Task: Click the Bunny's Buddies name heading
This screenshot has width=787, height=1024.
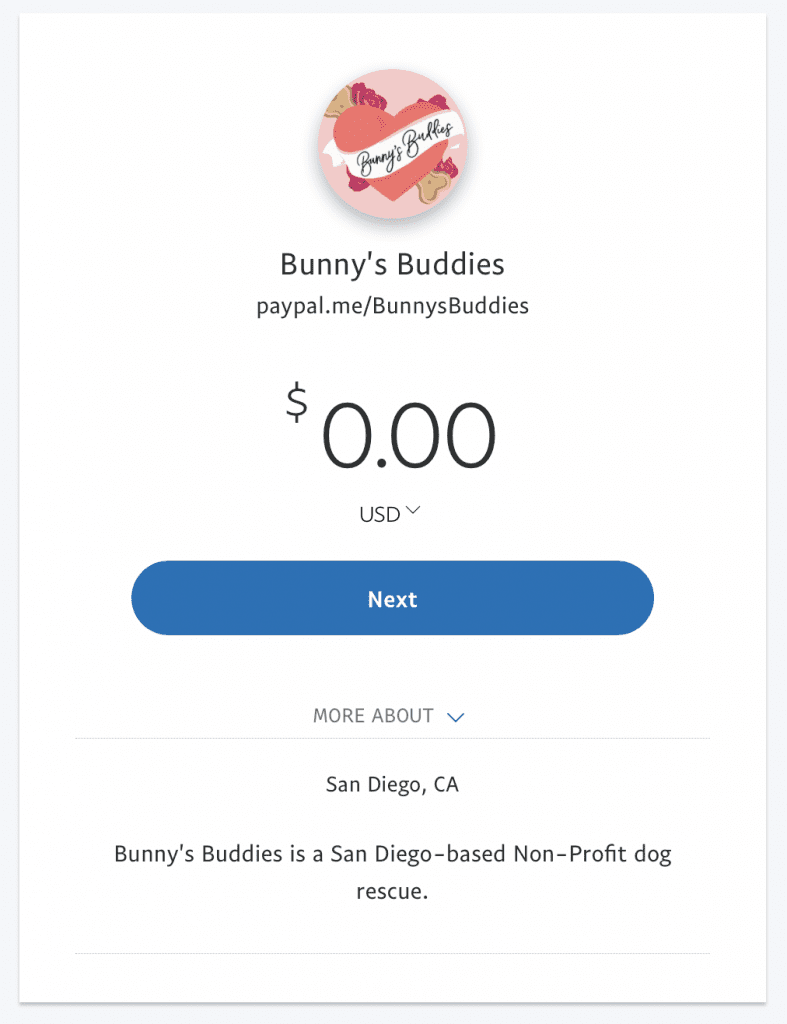Action: pyautogui.click(x=393, y=264)
